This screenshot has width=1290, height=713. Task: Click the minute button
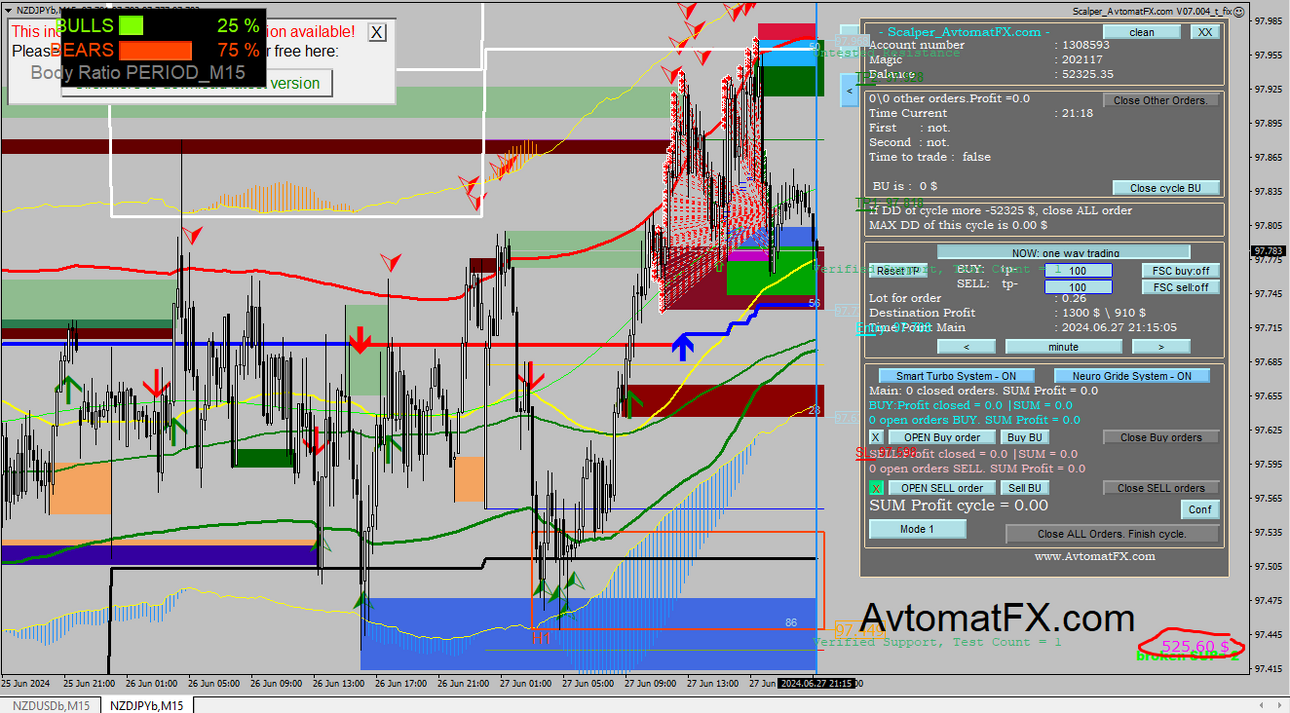coord(1063,347)
